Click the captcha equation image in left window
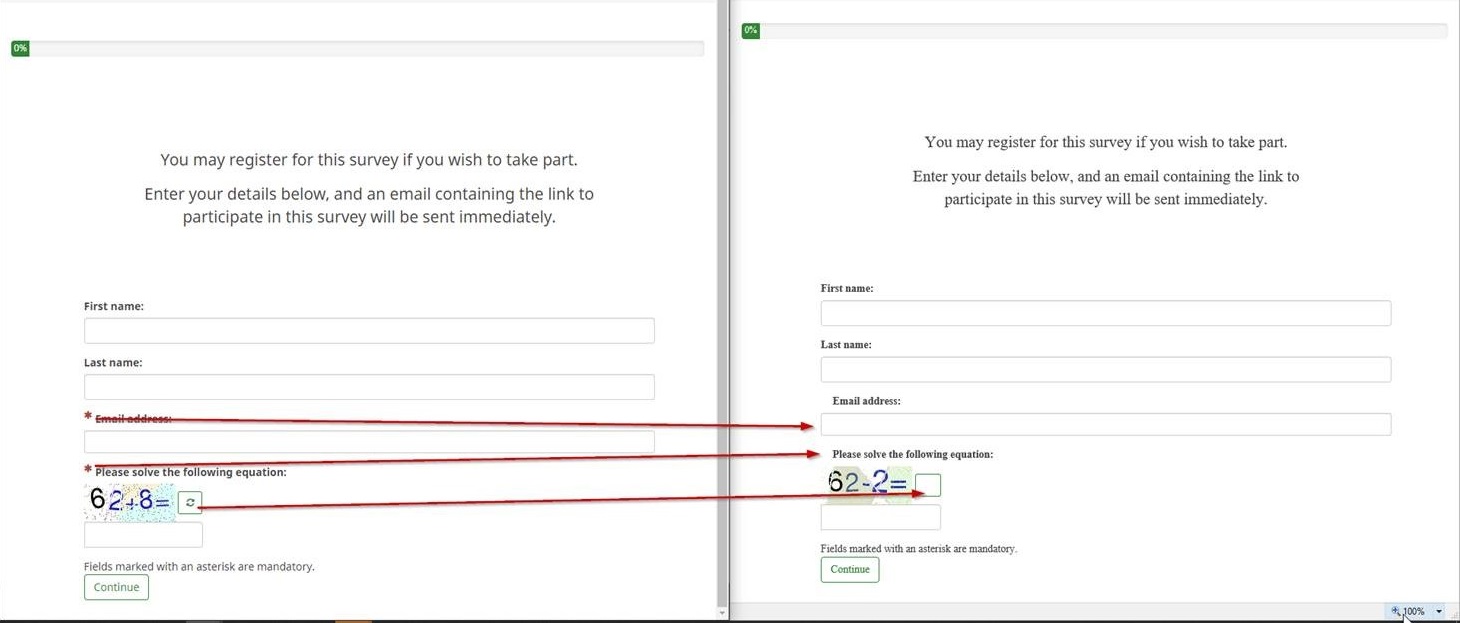This screenshot has width=1460, height=623. point(130,501)
